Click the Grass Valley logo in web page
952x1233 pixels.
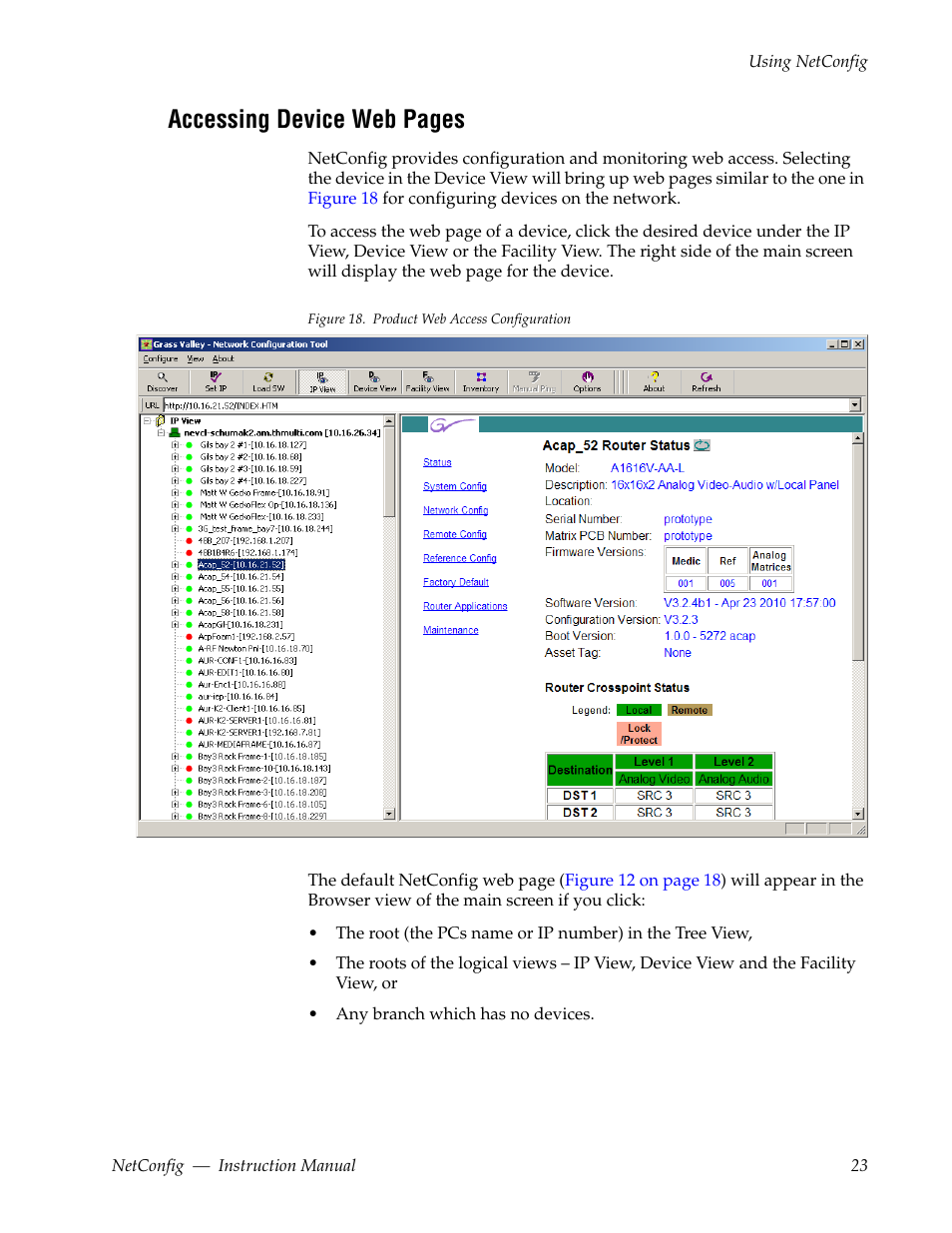pos(451,425)
